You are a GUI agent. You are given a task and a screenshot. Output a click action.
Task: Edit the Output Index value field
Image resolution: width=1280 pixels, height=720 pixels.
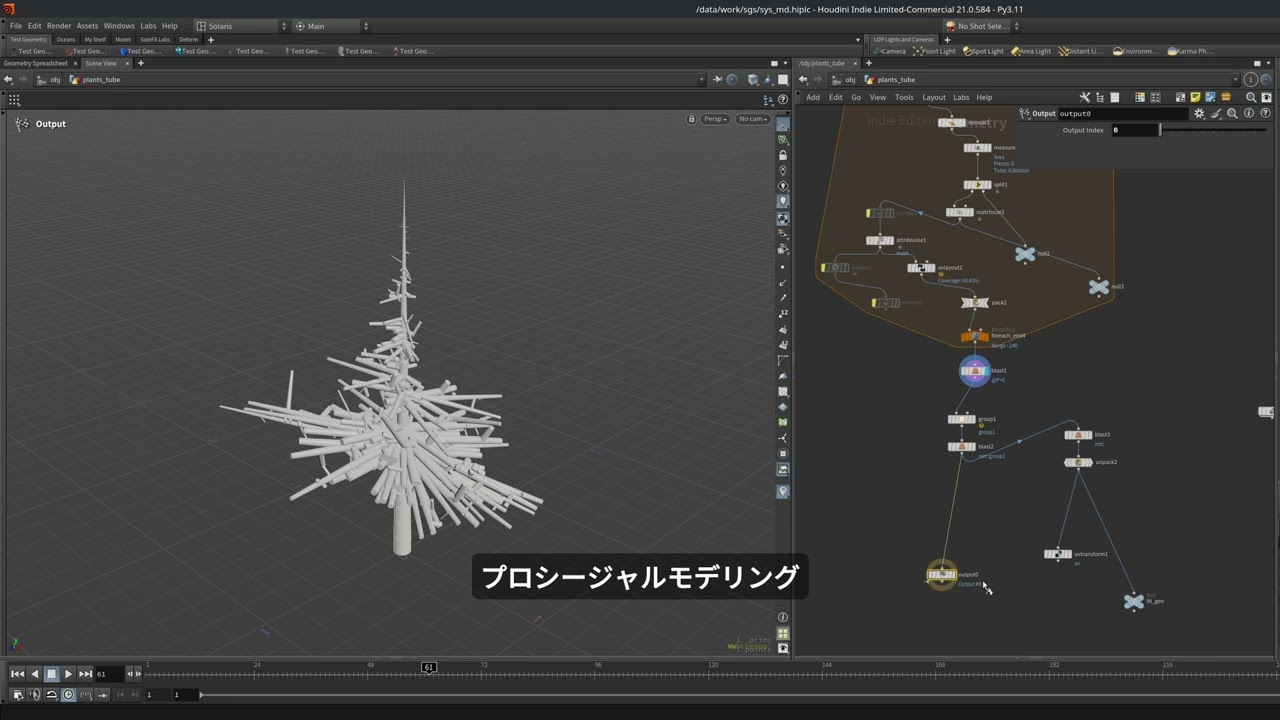coord(1133,130)
